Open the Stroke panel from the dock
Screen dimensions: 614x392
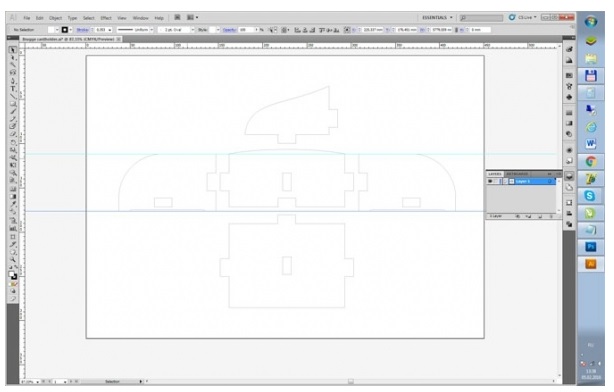[569, 113]
